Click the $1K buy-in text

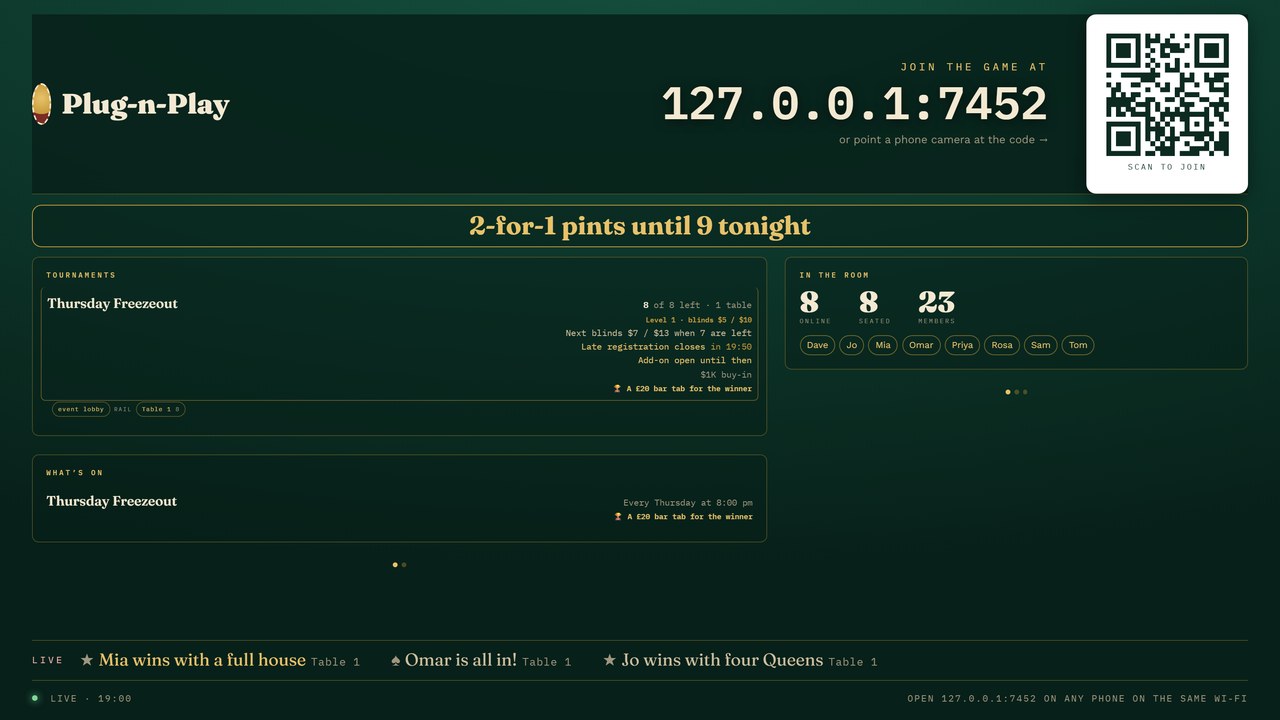coord(726,375)
